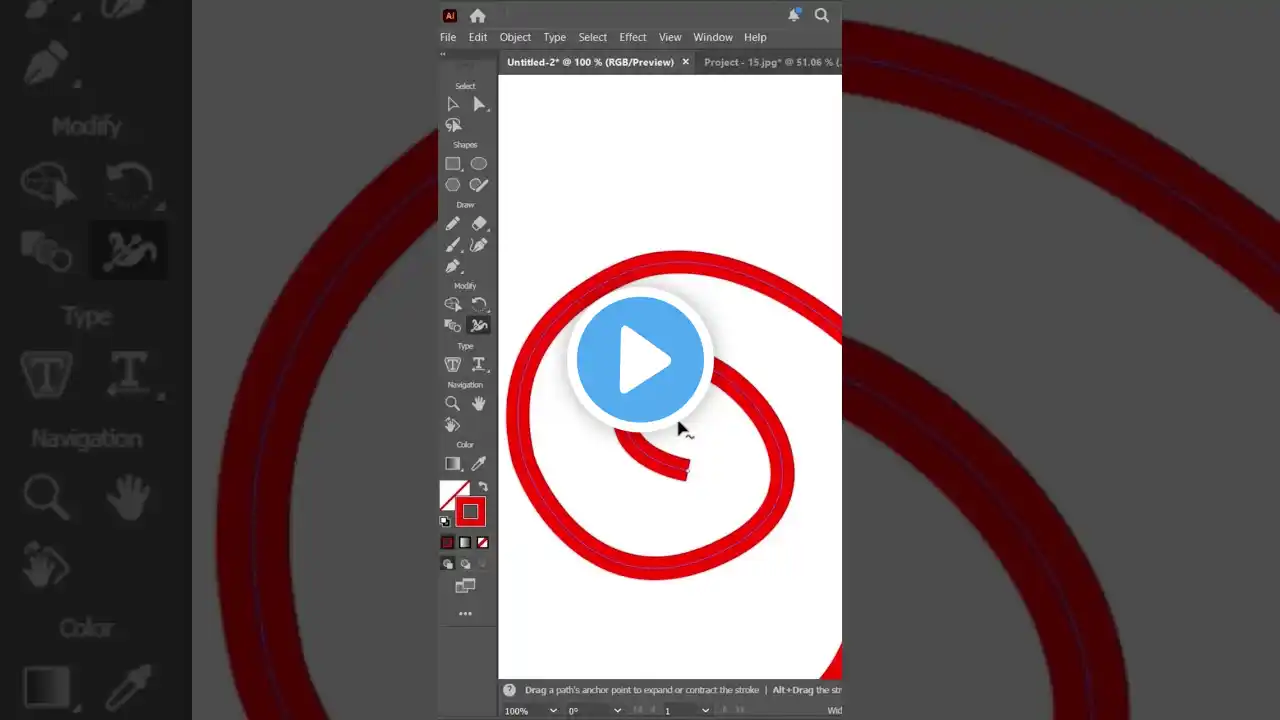
Task: Choose the Polygon tool
Action: point(453,185)
